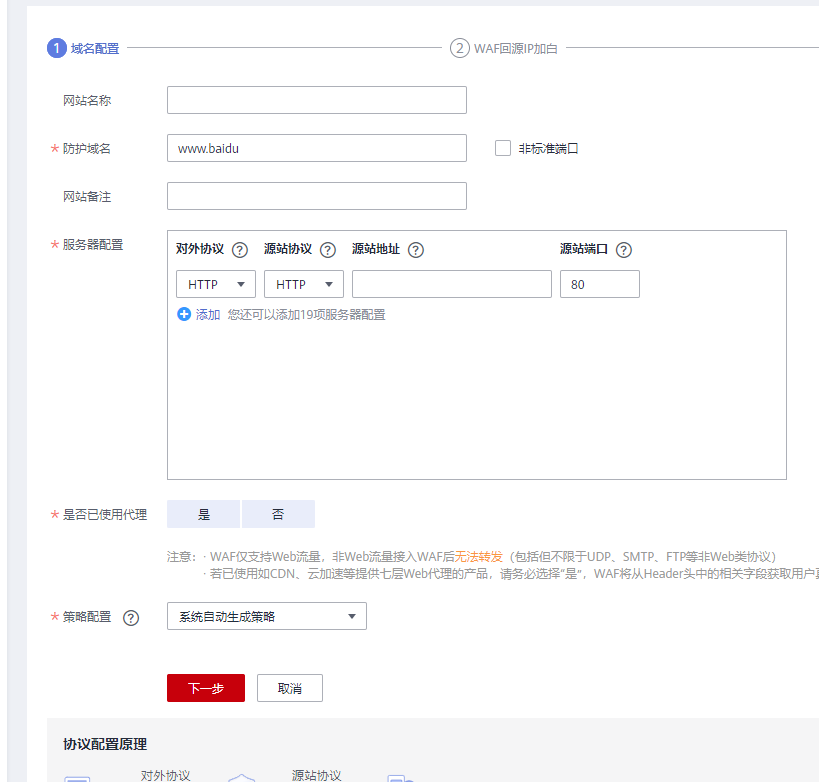Viewport: 819px width, 782px height.
Task: Click step 1 circle 域名配置
Action: [x=57, y=48]
